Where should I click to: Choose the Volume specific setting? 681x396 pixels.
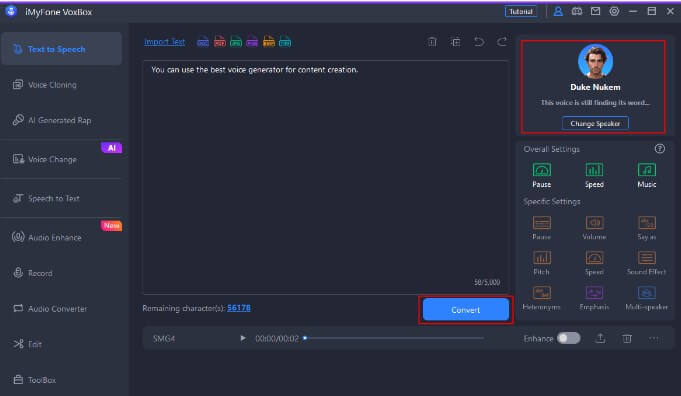pyautogui.click(x=594, y=228)
